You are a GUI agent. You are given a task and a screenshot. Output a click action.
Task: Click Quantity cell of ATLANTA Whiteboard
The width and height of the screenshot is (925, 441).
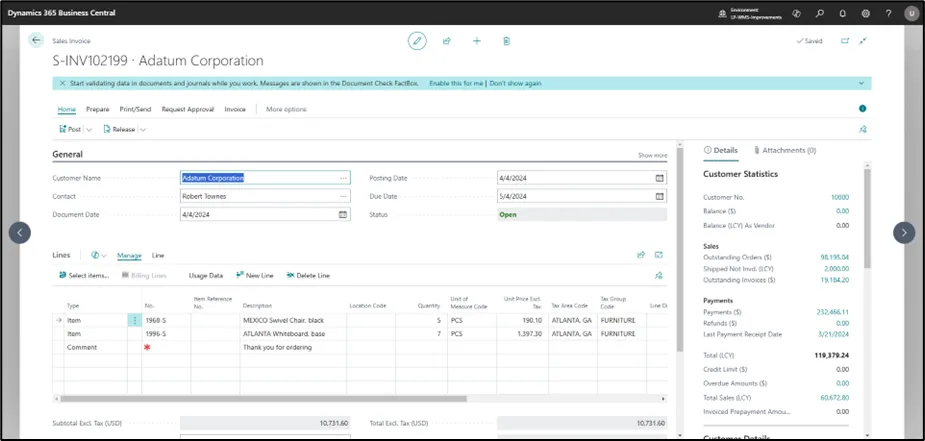click(421, 334)
